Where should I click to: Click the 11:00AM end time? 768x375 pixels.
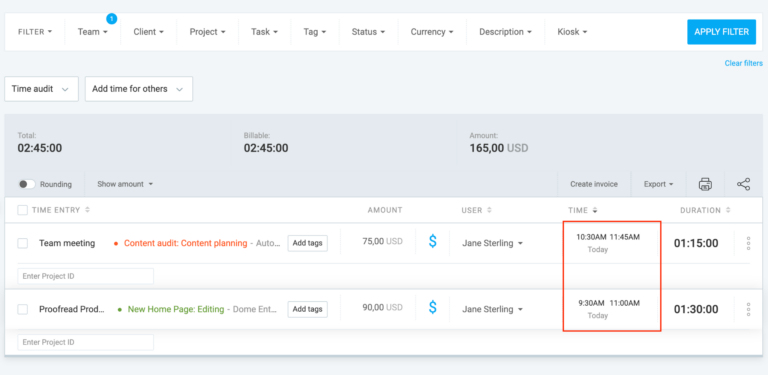pyautogui.click(x=624, y=303)
